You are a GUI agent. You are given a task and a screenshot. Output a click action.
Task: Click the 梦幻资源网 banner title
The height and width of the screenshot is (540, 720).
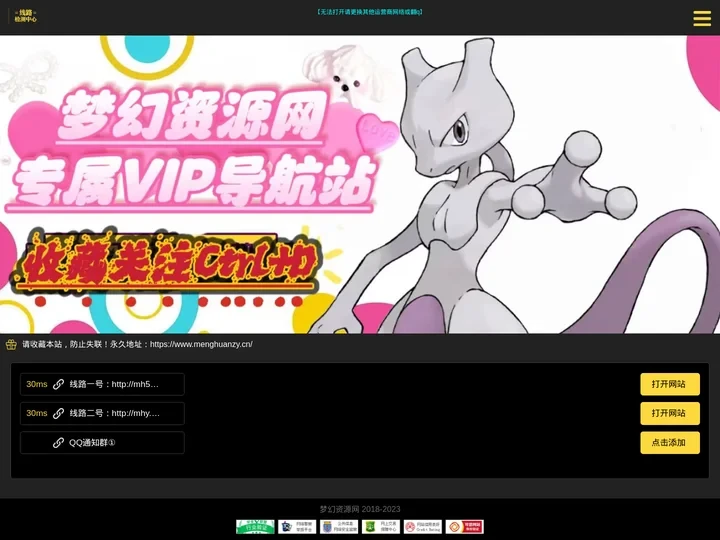coord(192,115)
